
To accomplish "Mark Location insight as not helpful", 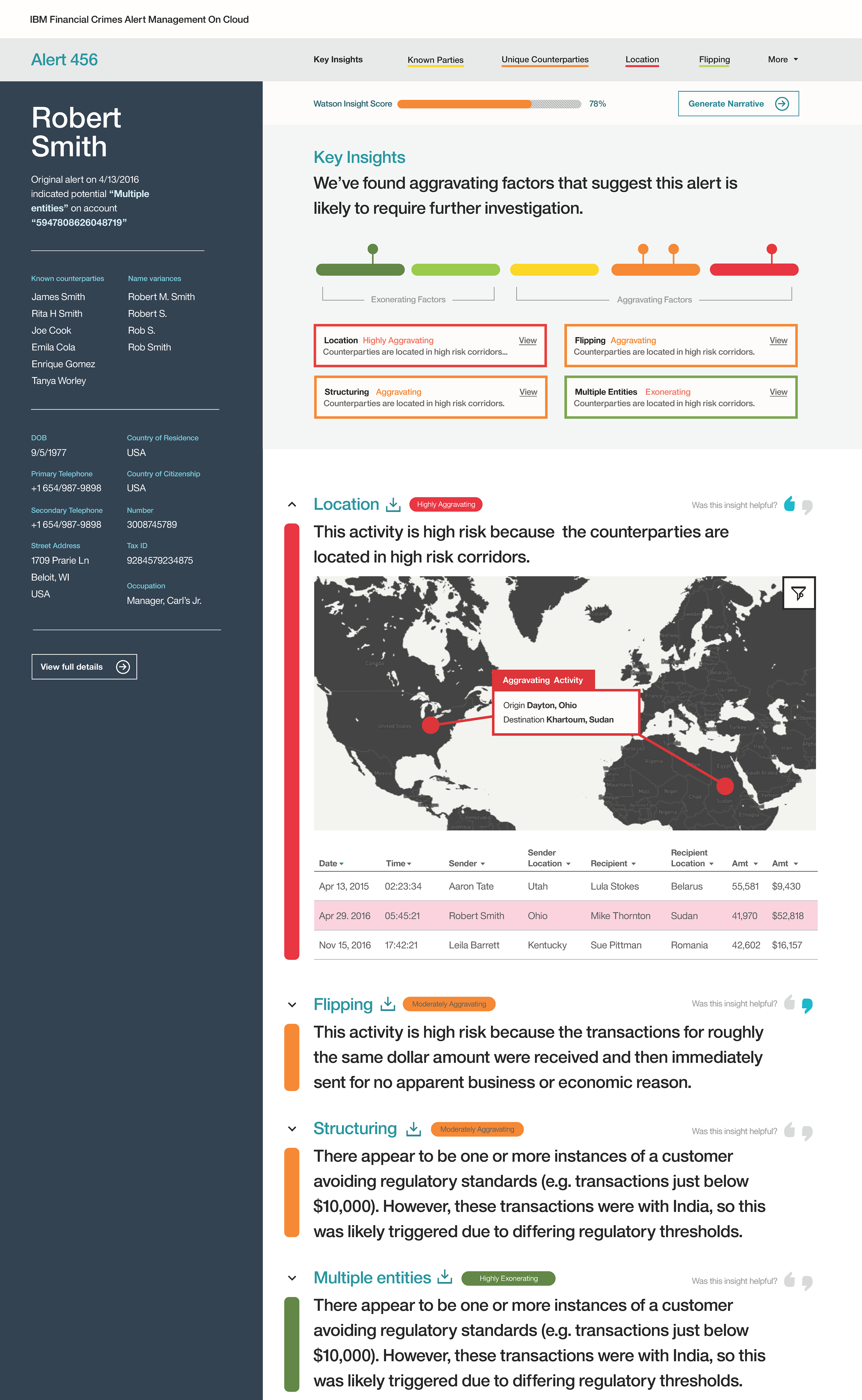I will pos(807,507).
